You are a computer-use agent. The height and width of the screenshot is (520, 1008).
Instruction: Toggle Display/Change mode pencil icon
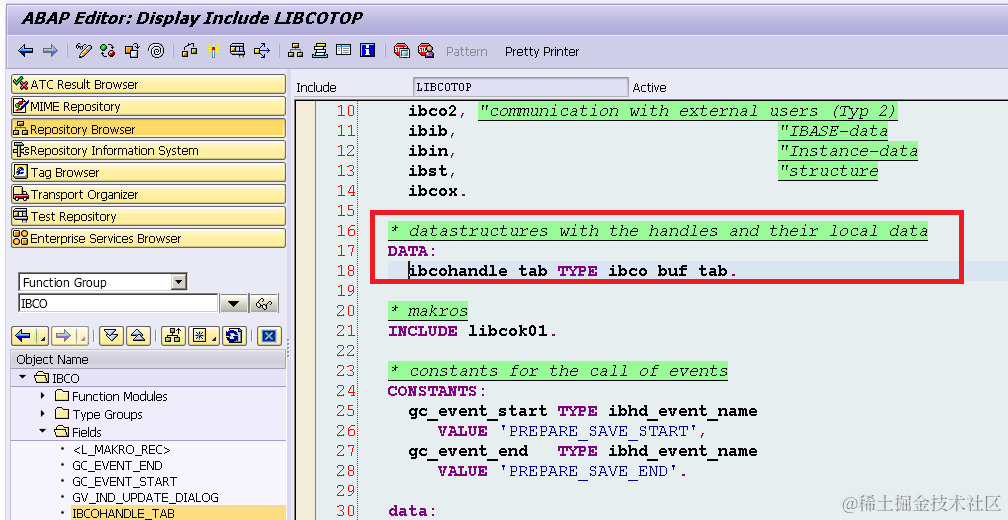[84, 51]
